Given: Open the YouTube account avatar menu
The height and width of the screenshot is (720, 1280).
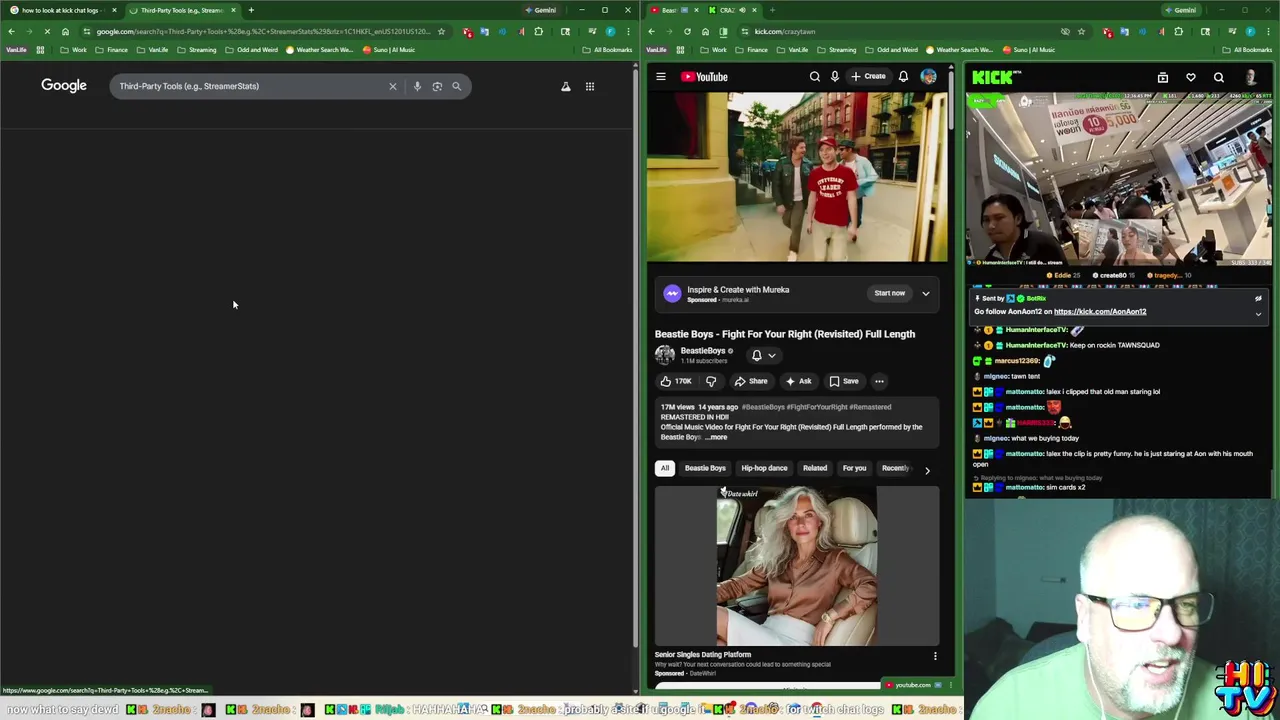Looking at the screenshot, I should point(929,76).
